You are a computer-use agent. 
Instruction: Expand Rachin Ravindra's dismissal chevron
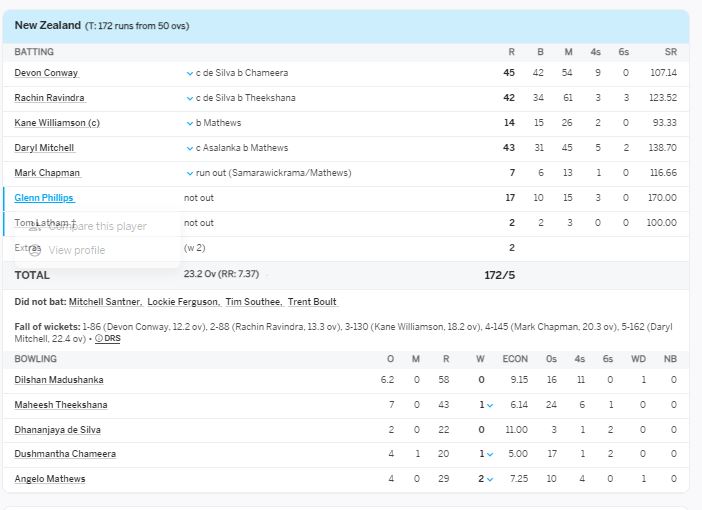coord(189,98)
